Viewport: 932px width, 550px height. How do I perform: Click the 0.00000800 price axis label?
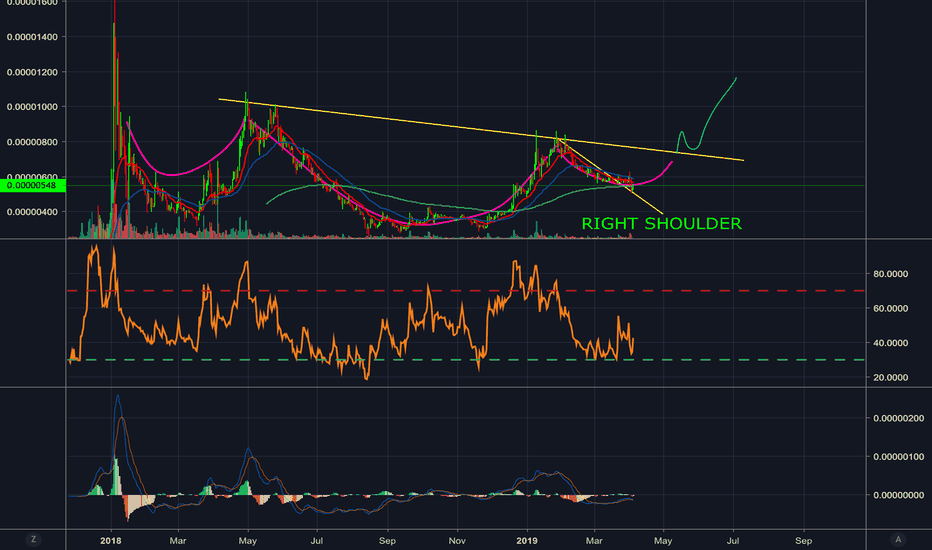(32, 142)
